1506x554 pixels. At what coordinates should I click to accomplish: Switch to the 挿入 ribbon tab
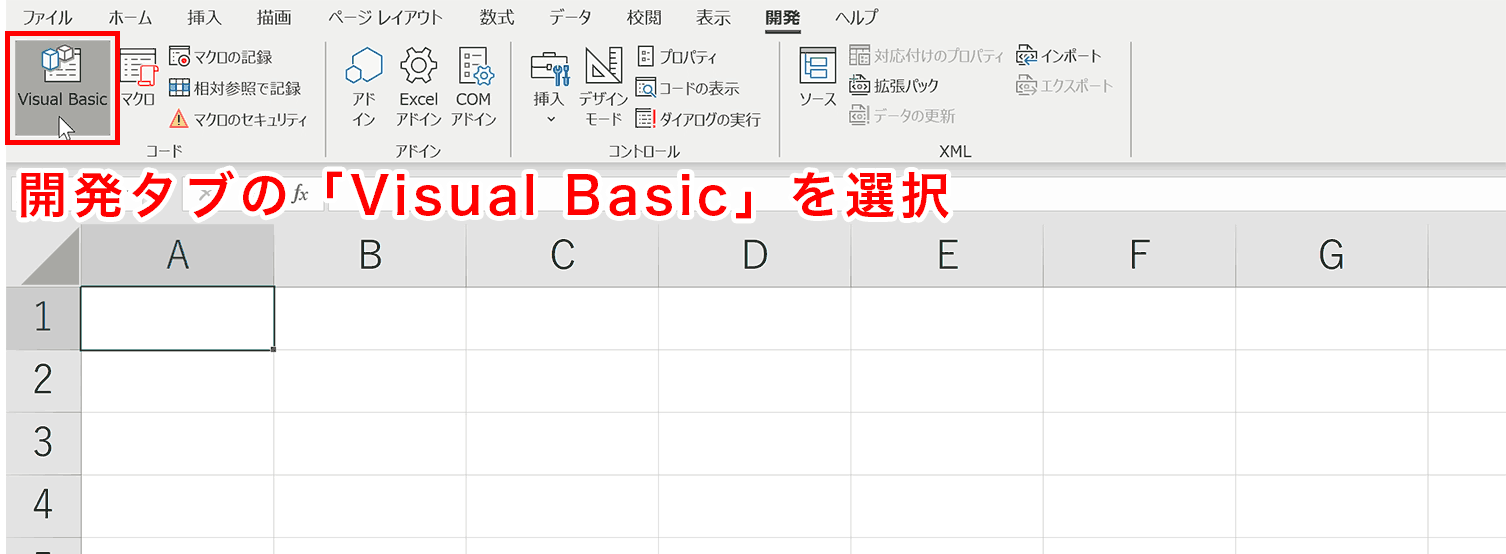click(x=204, y=17)
